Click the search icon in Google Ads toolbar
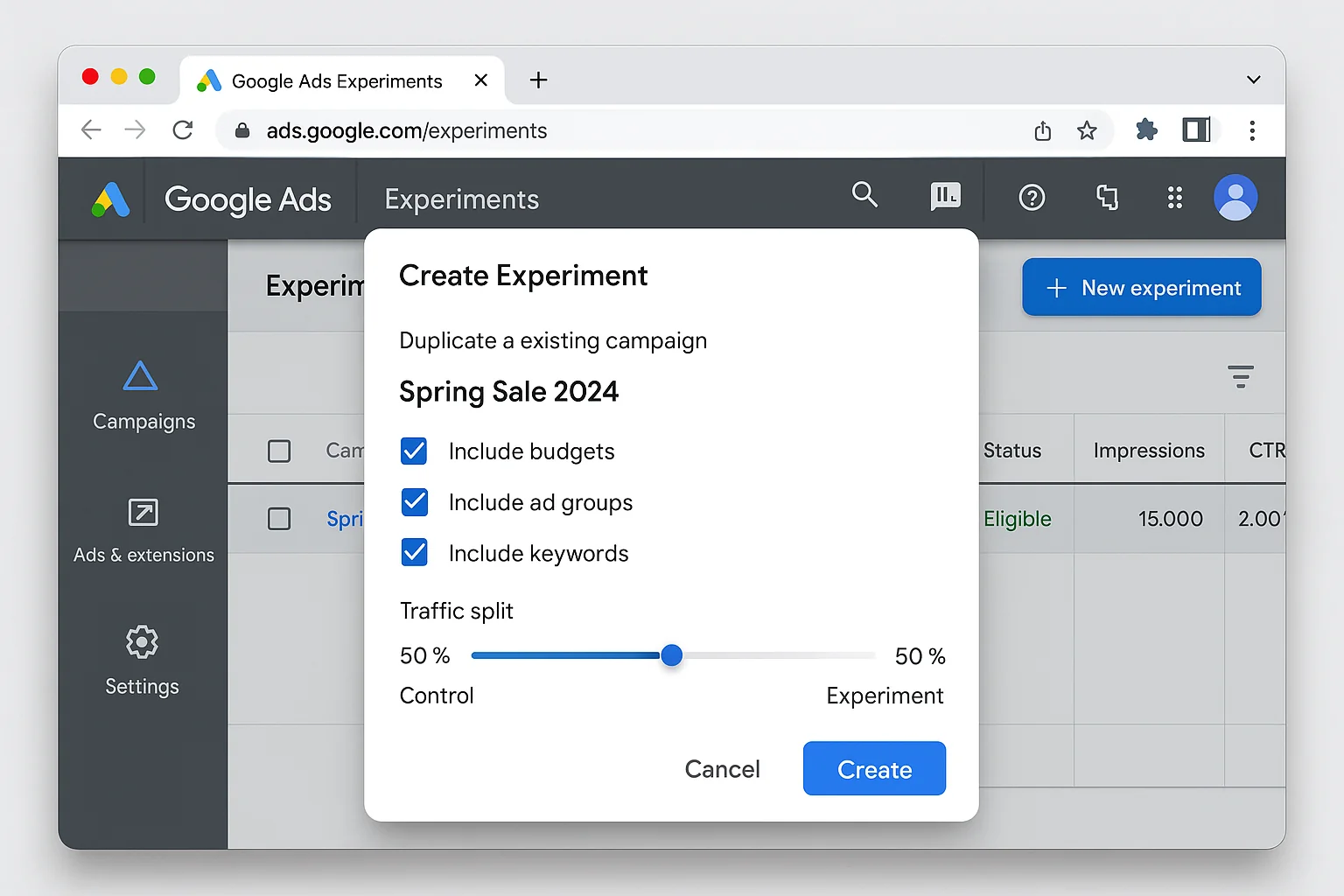This screenshot has height=896, width=1344. pyautogui.click(x=864, y=196)
